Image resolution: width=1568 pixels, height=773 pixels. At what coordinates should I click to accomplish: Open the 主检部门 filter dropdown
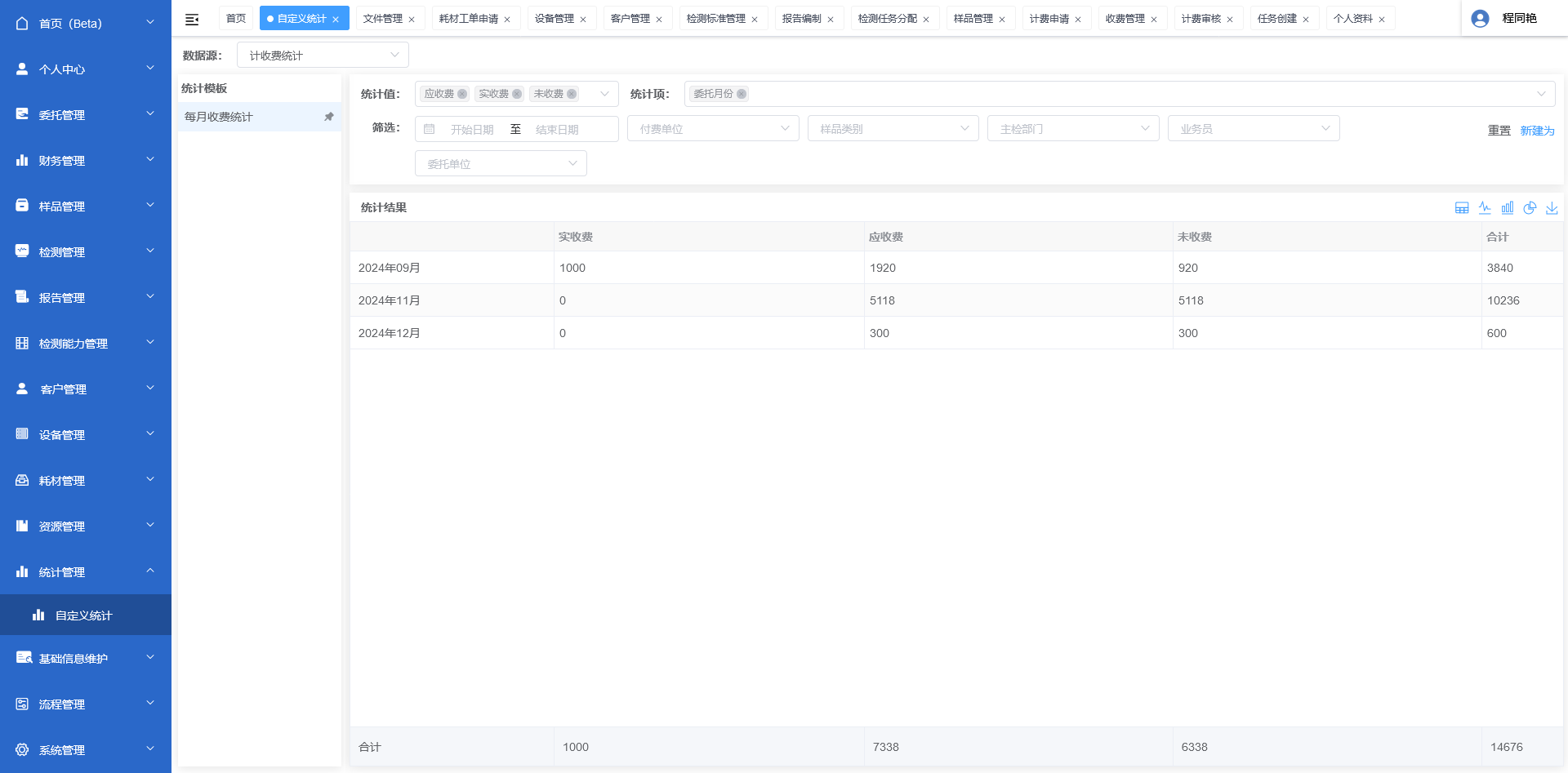tap(1073, 128)
